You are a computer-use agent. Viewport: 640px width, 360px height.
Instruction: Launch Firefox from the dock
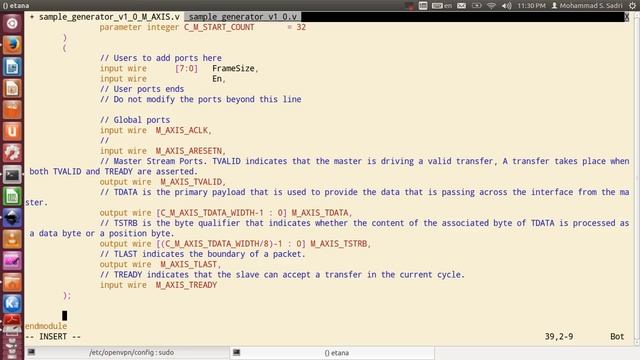pyautogui.click(x=12, y=44)
